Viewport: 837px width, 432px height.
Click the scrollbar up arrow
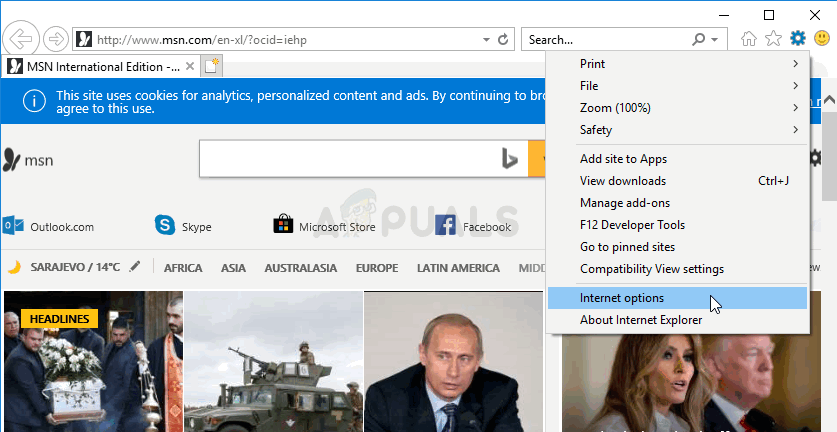pos(829,99)
